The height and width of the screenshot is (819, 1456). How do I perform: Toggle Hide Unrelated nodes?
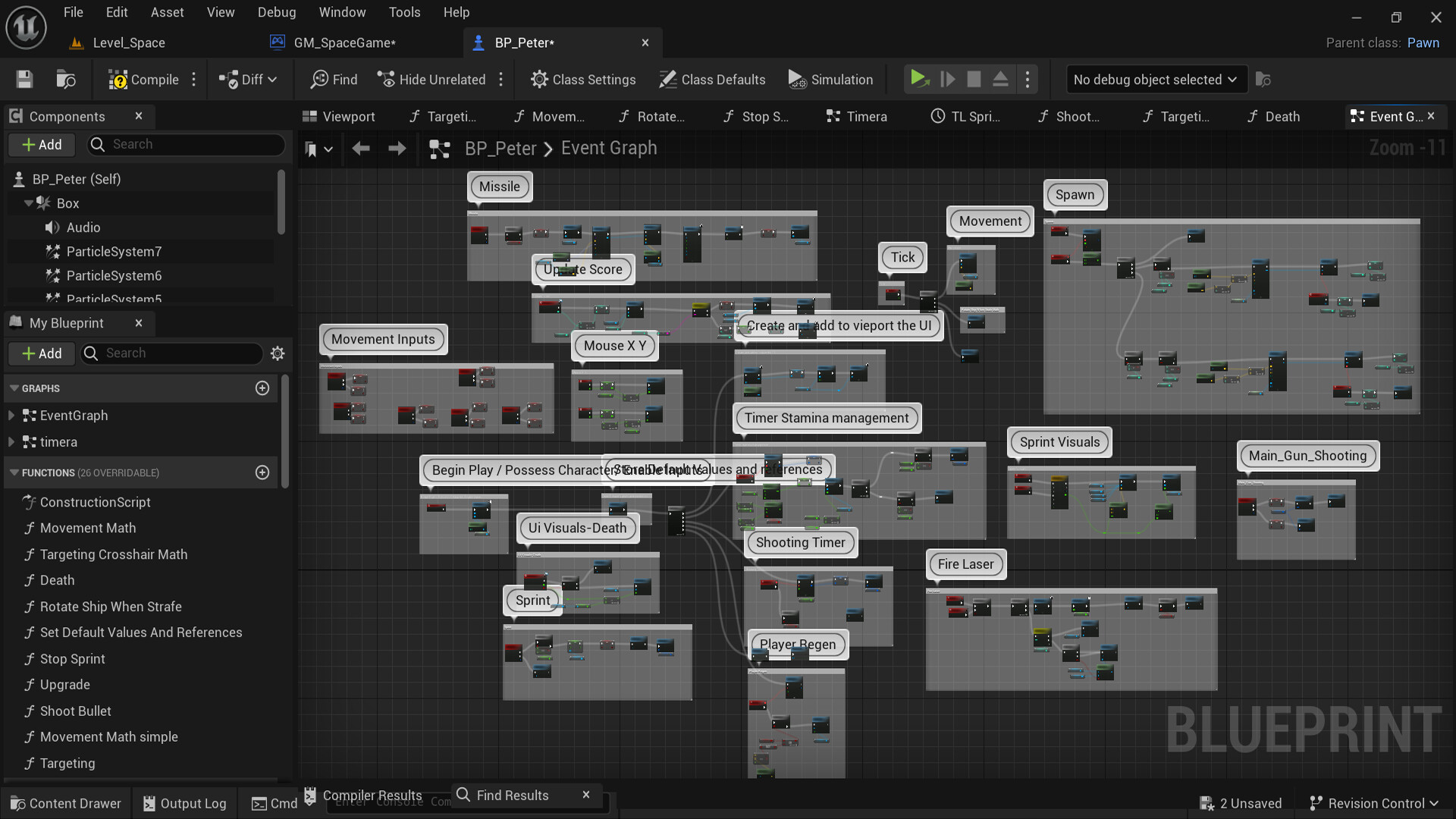(431, 79)
